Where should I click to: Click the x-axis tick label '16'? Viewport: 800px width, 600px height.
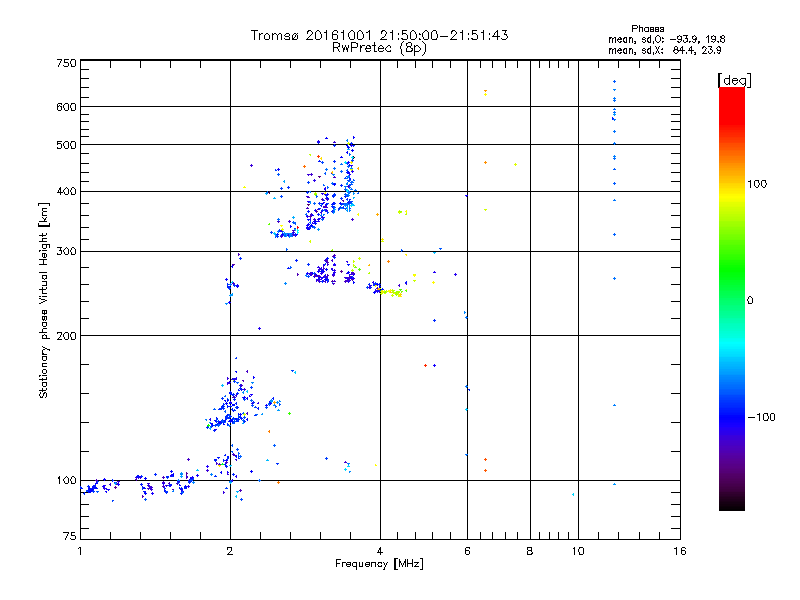[x=680, y=551]
